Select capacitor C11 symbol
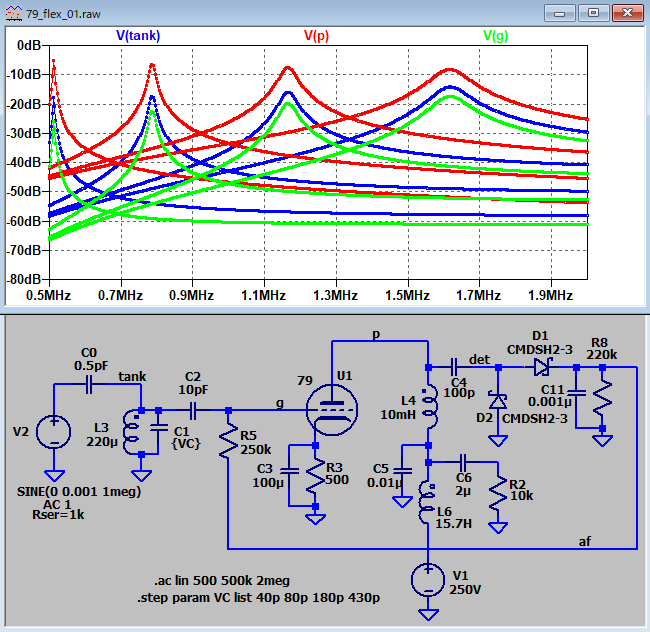The height and width of the screenshot is (632, 650). 576,392
